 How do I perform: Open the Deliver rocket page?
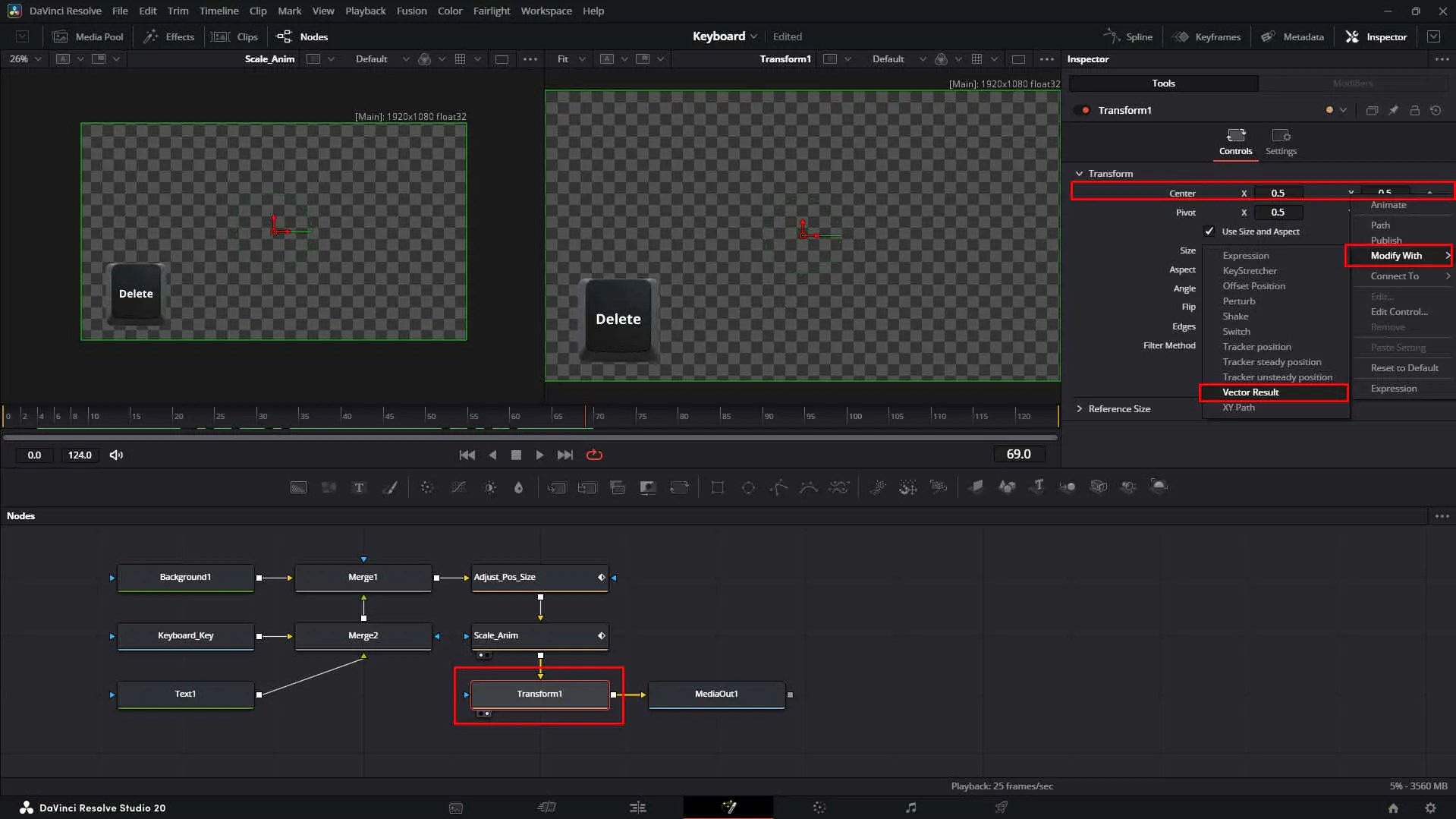[1002, 808]
